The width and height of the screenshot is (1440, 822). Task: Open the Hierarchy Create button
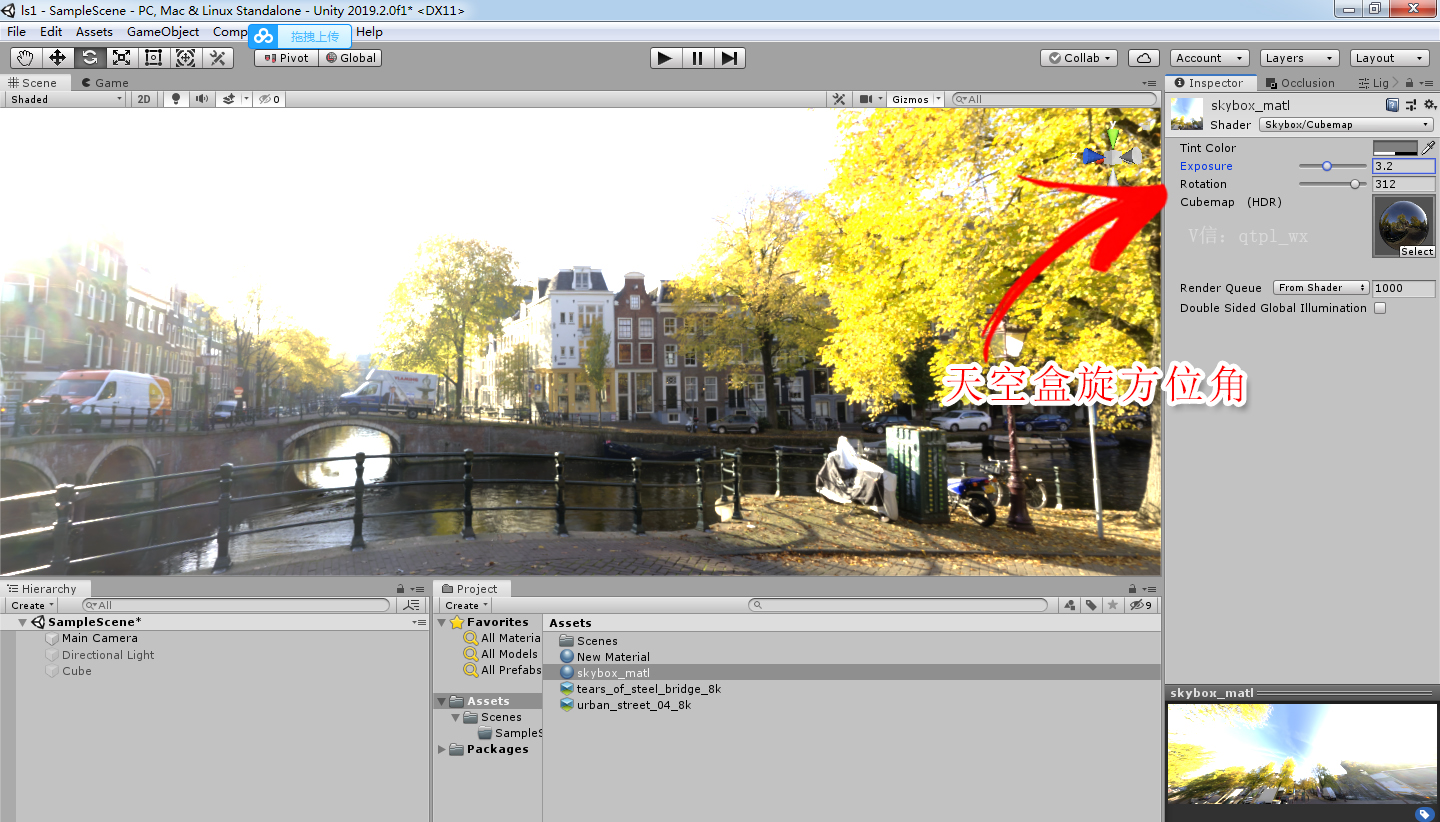pos(32,605)
